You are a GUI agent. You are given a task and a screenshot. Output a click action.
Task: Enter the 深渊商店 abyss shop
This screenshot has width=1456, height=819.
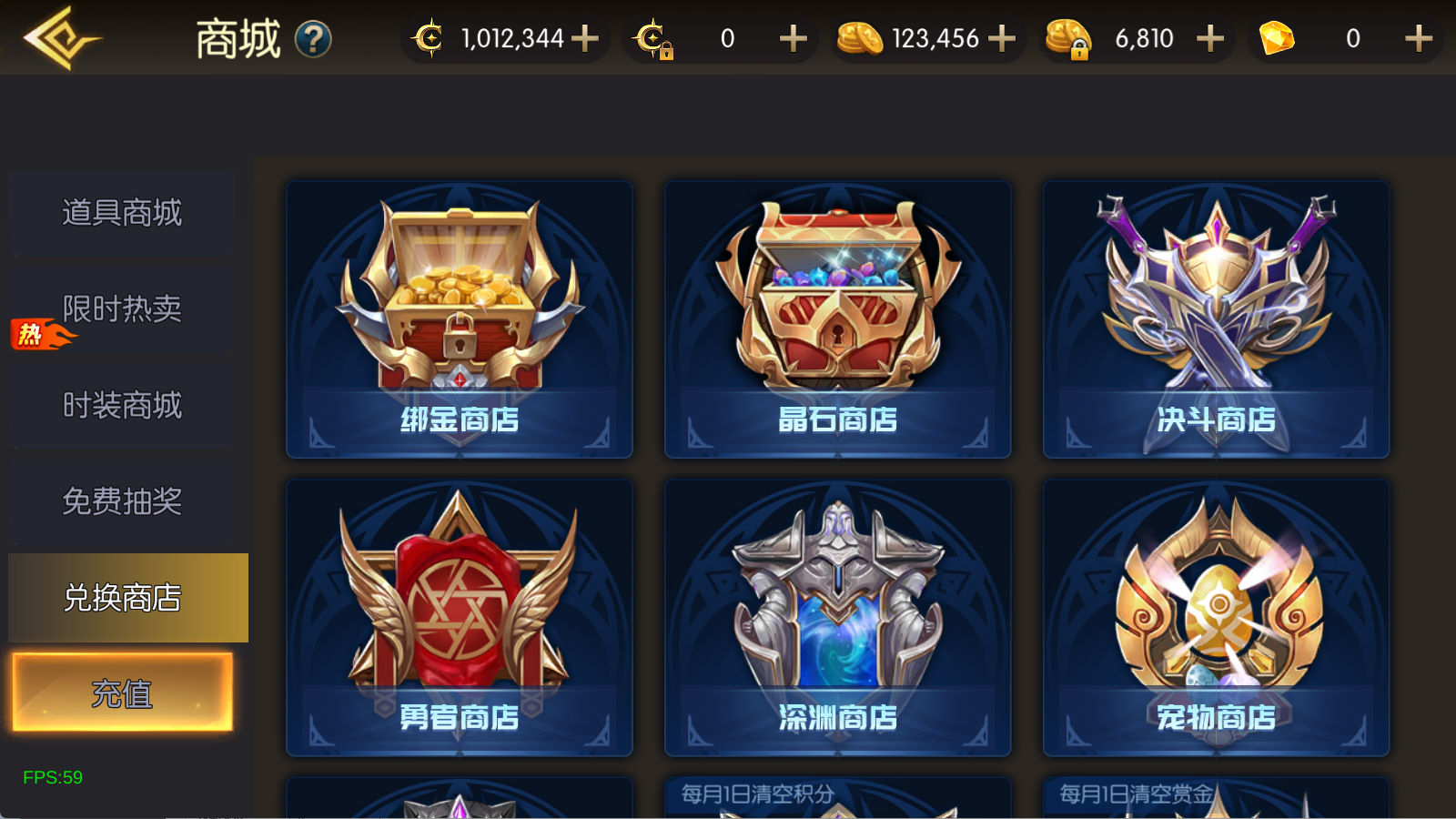[837, 618]
